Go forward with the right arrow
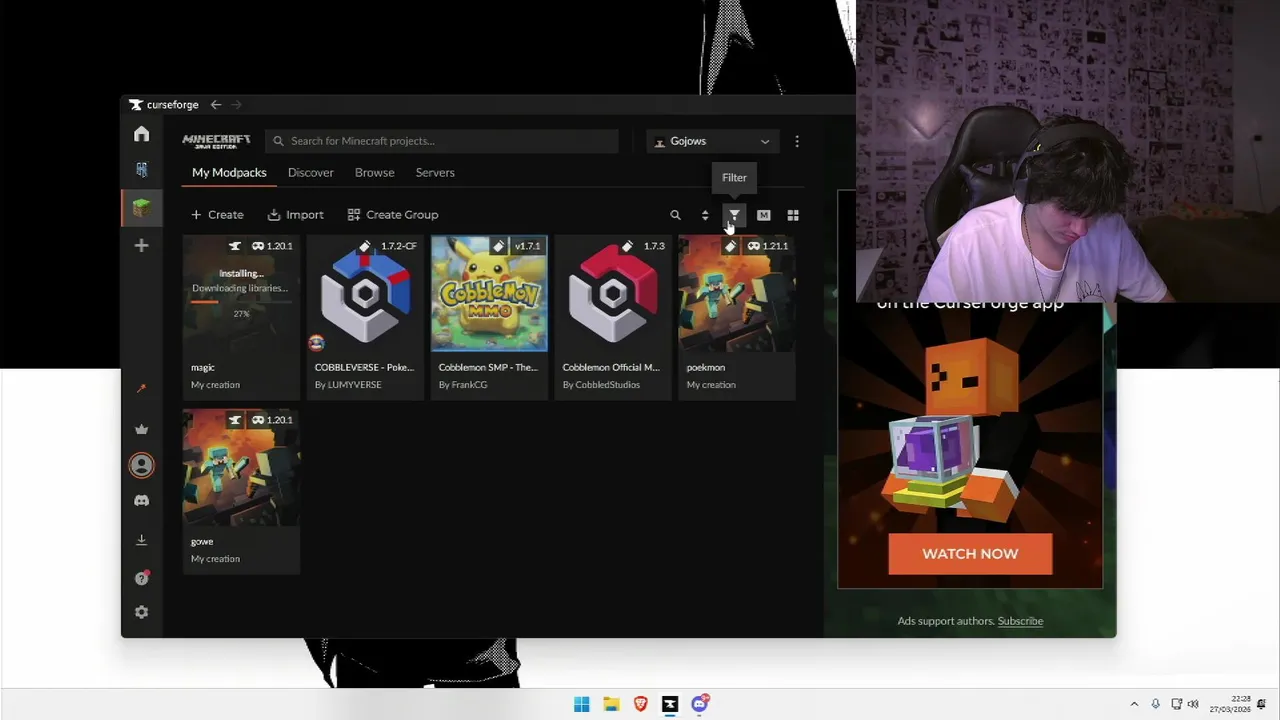The width and height of the screenshot is (1280, 720). [236, 104]
